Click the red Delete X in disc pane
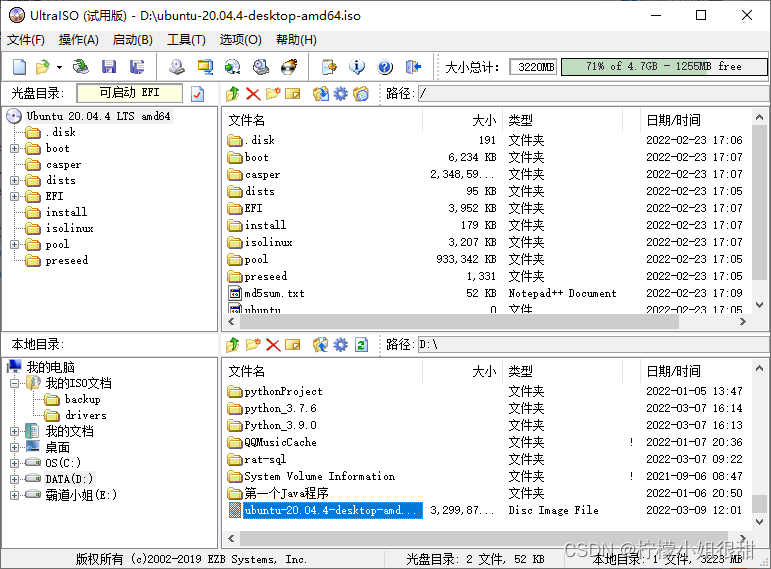 point(253,93)
